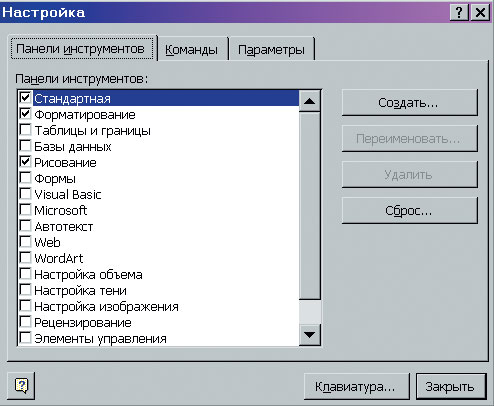494x406 pixels.
Task: Click the vertical scrollbar track of the list
Action: (310, 205)
